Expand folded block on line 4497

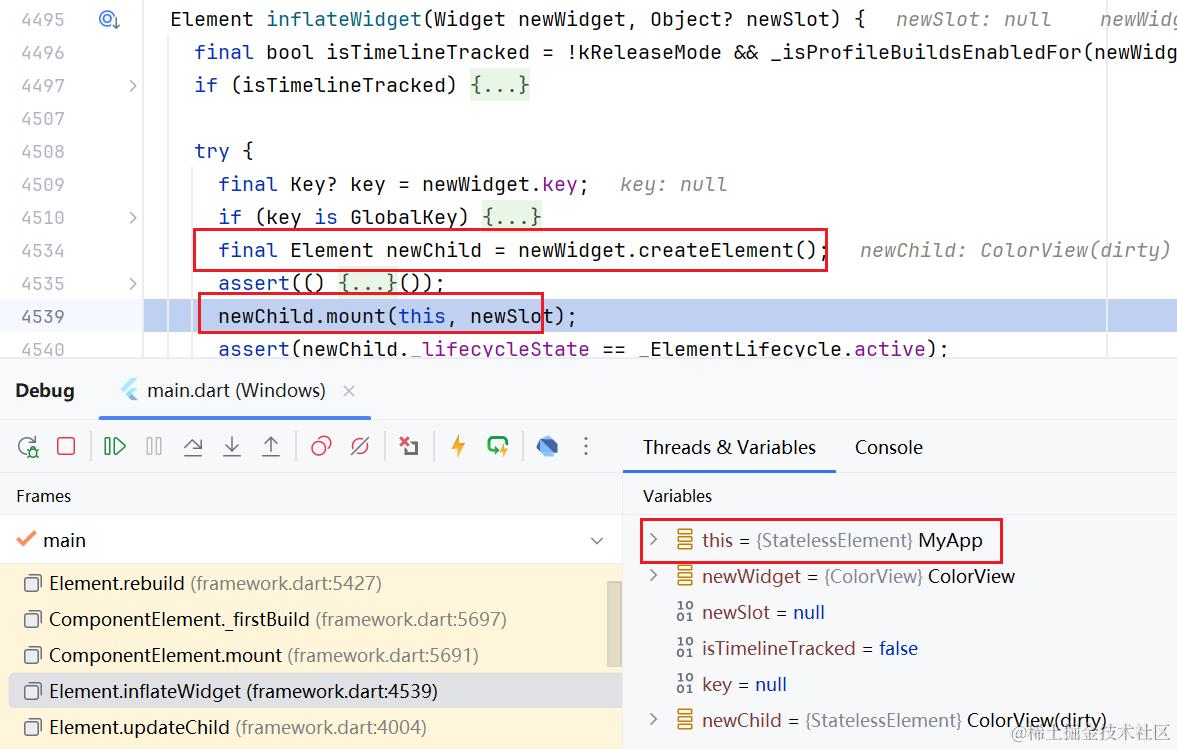[133, 86]
